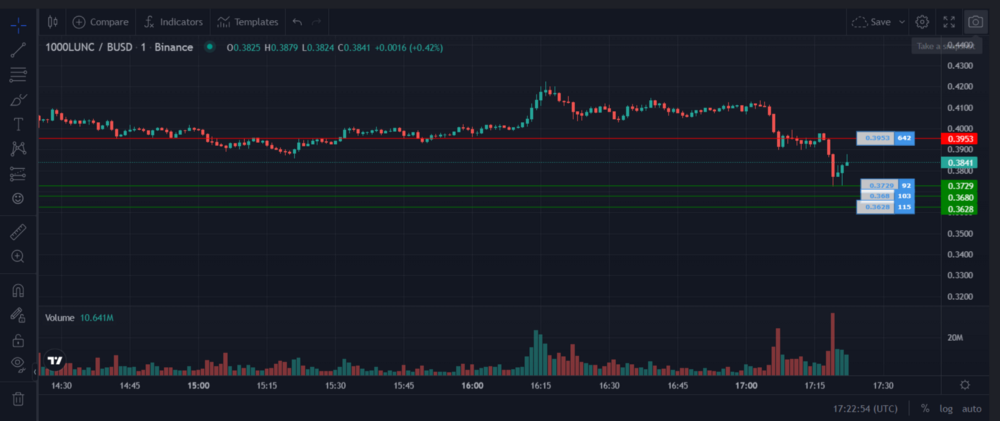This screenshot has height=421, width=1000.
Task: Expand the Save dropdown arrow
Action: (902, 22)
